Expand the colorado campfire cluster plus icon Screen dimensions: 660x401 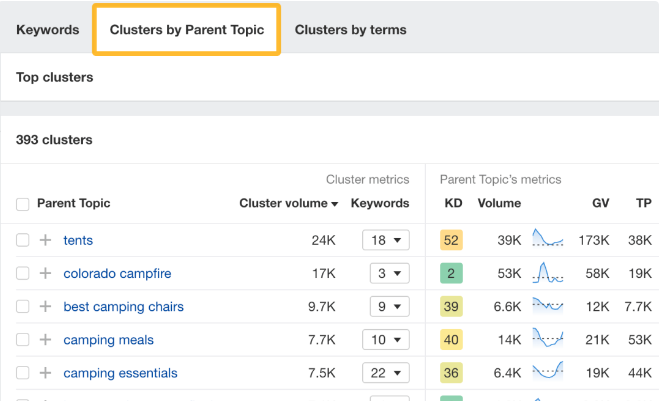click(45, 273)
